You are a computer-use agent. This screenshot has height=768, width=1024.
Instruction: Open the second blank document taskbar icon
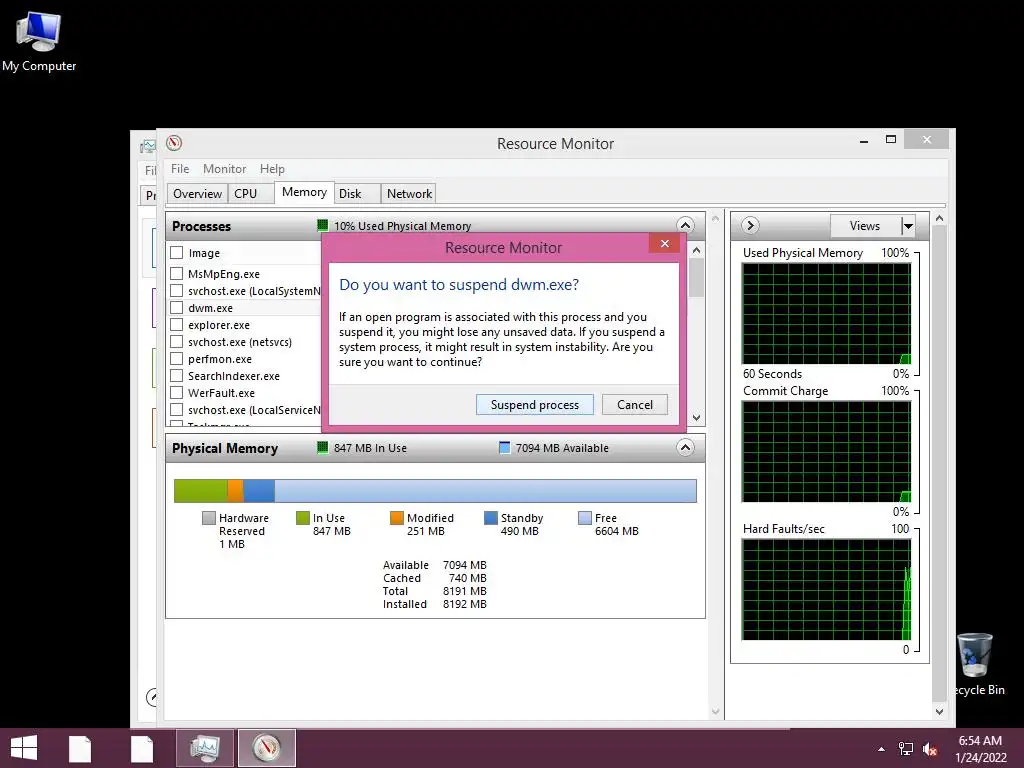(x=142, y=748)
